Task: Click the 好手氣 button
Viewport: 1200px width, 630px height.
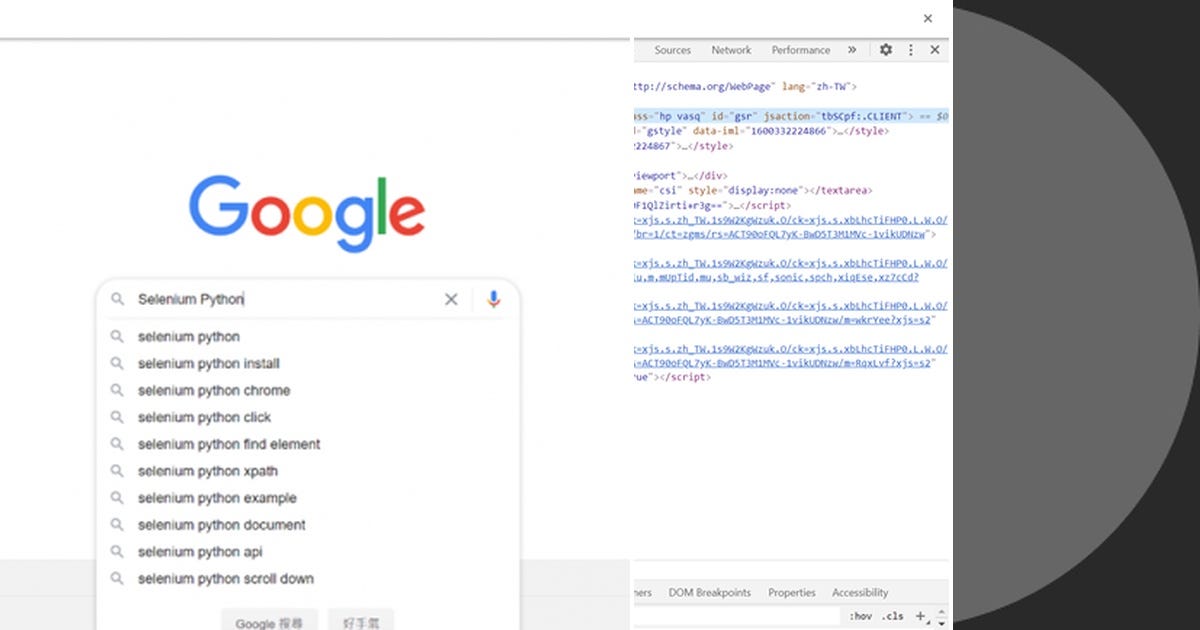Action: click(x=360, y=621)
